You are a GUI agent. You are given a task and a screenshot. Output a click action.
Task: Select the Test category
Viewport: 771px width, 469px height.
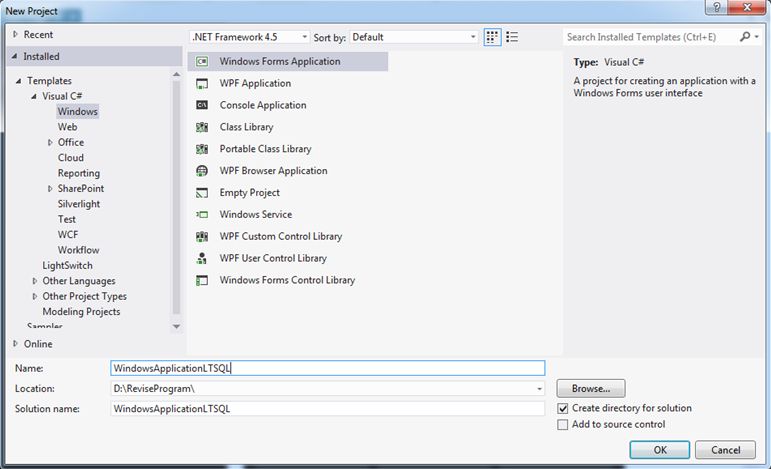[67, 219]
